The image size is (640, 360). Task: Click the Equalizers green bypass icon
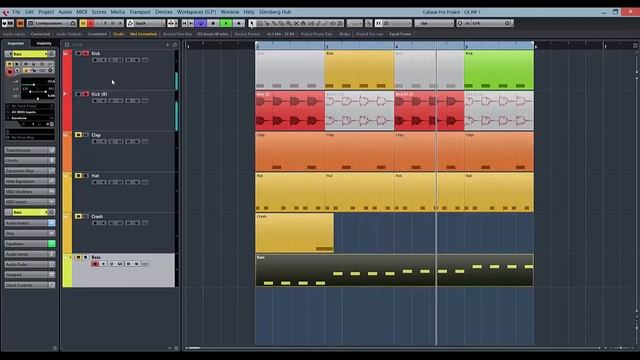[x=51, y=244]
